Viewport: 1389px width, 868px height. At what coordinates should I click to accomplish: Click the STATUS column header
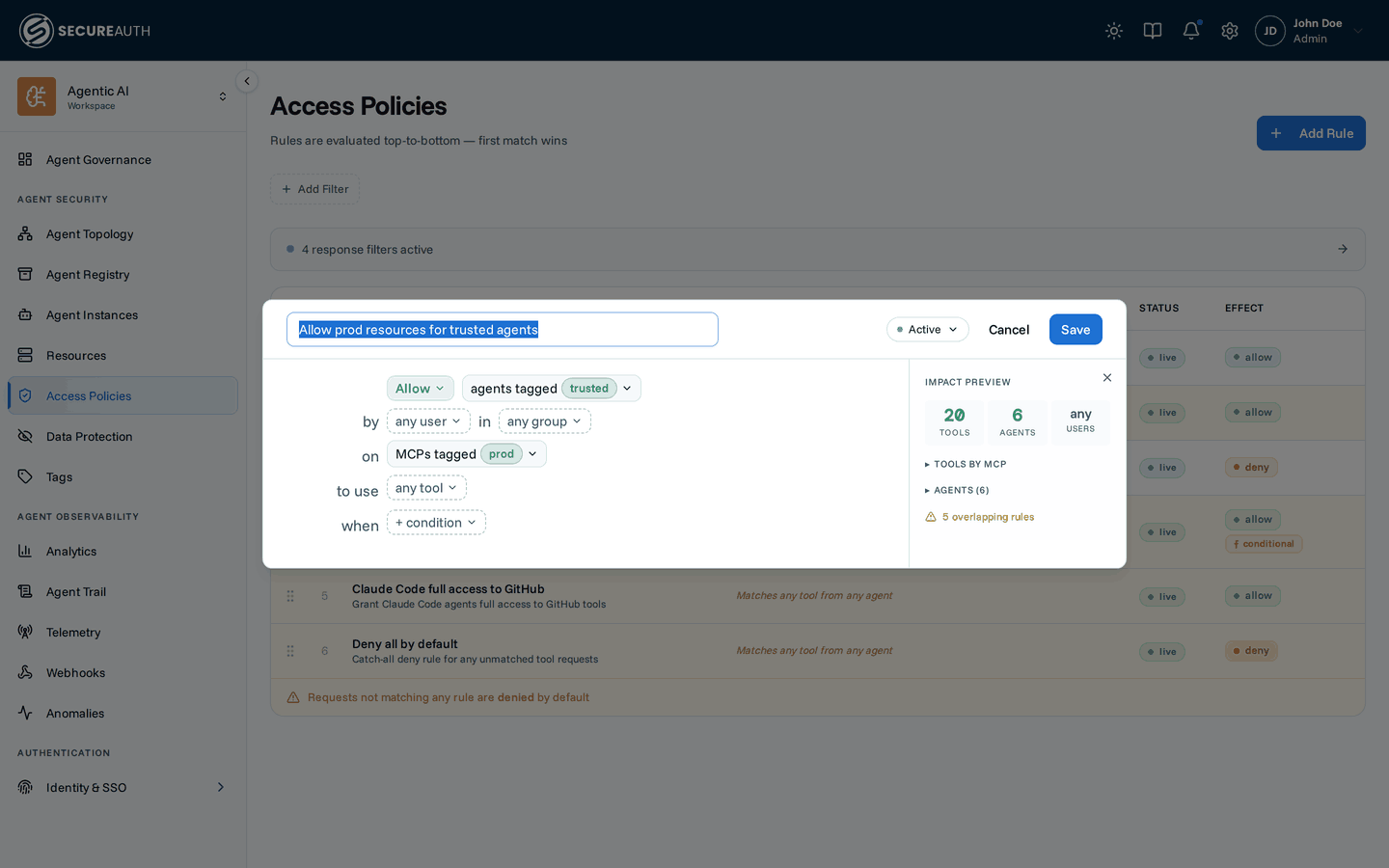click(1159, 309)
